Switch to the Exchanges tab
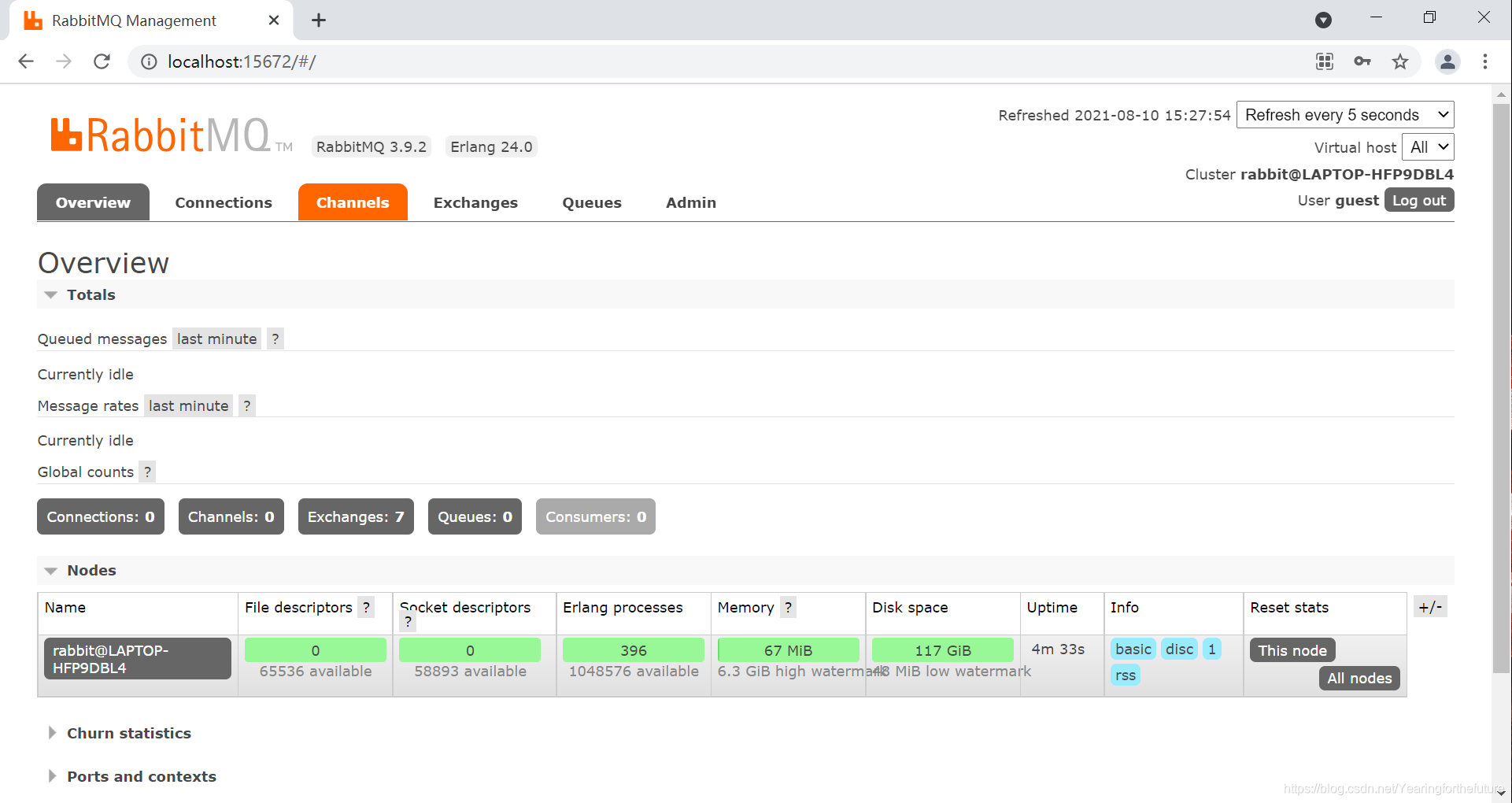 click(x=475, y=202)
